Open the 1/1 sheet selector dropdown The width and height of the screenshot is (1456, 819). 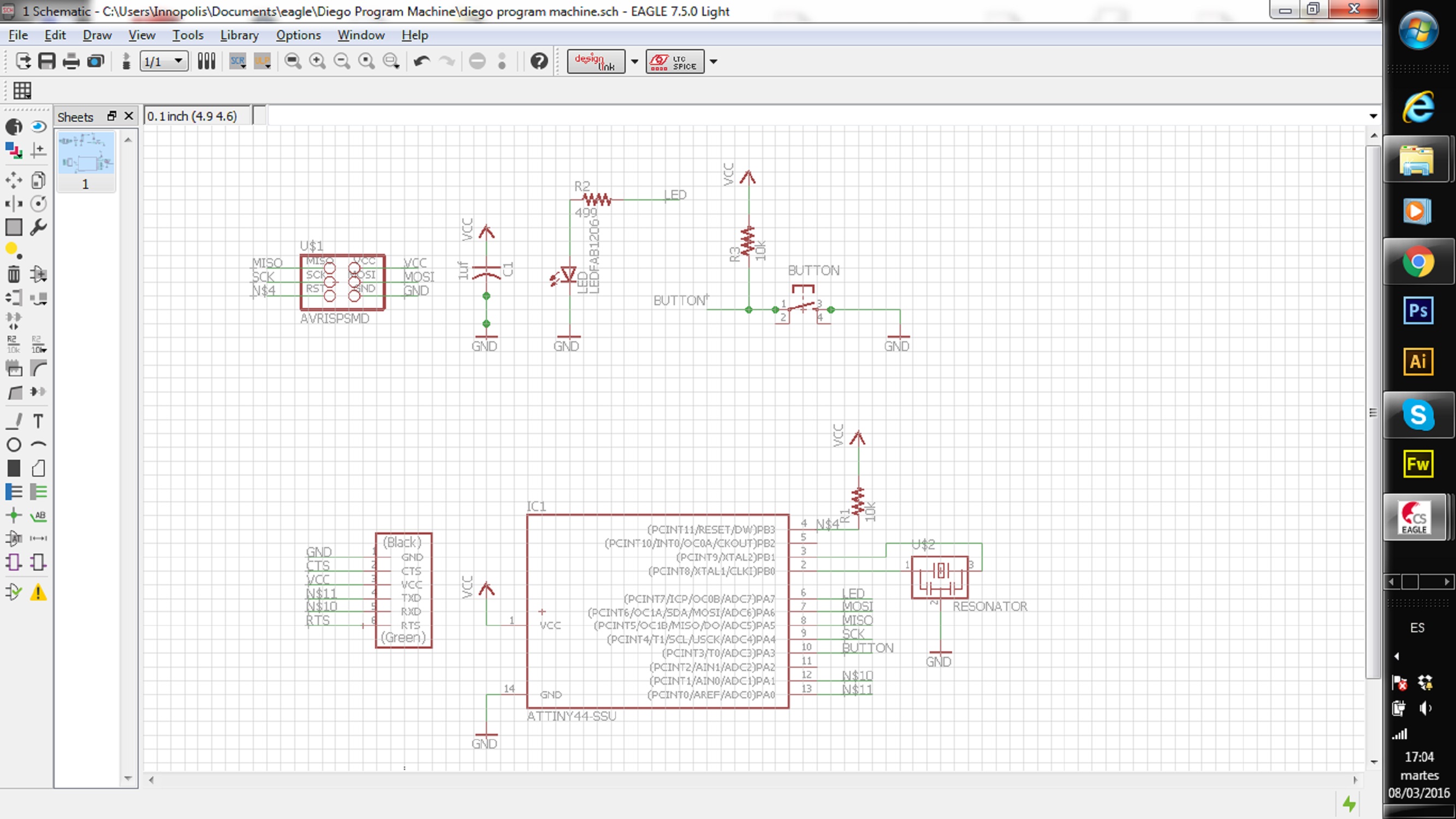(178, 61)
